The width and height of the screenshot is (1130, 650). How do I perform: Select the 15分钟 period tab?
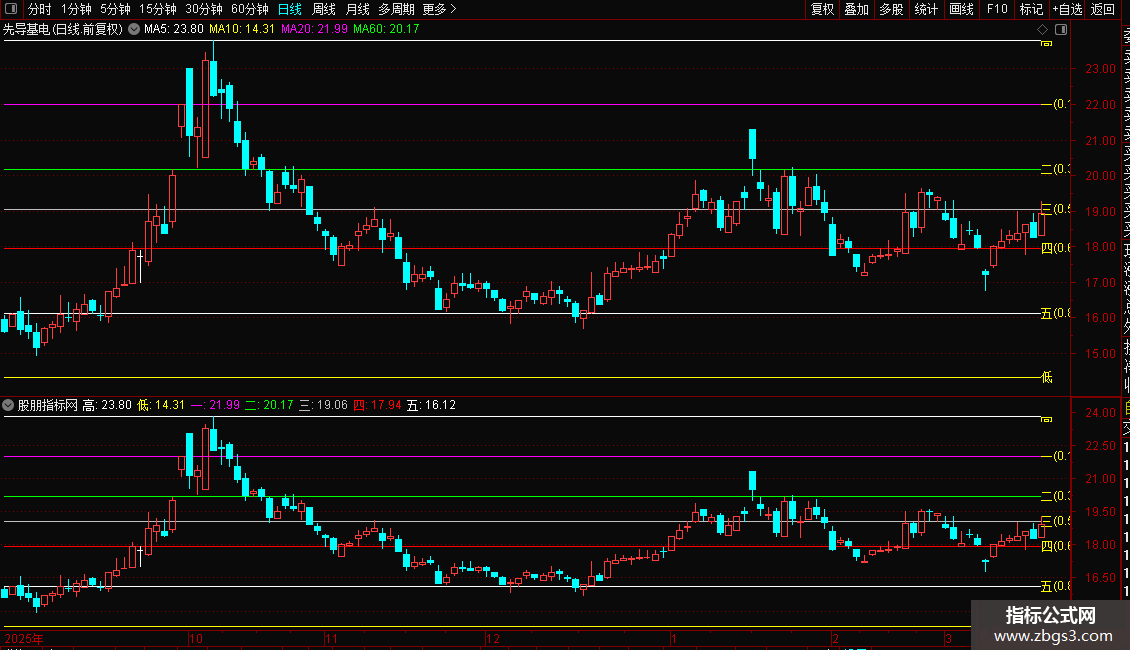pyautogui.click(x=158, y=9)
